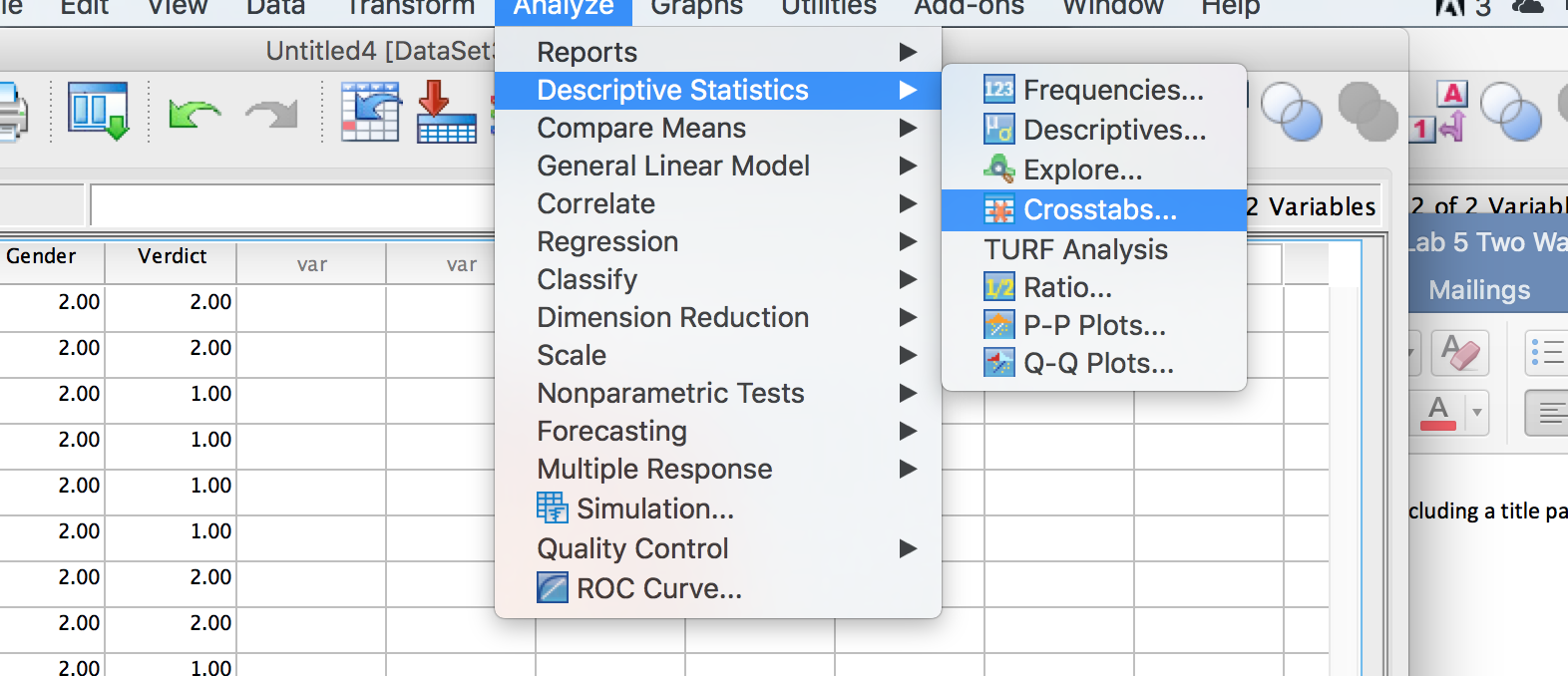Click the Go to variable toolbar icon
Screen dimensions: 1568x676
pyautogui.click(x=446, y=112)
